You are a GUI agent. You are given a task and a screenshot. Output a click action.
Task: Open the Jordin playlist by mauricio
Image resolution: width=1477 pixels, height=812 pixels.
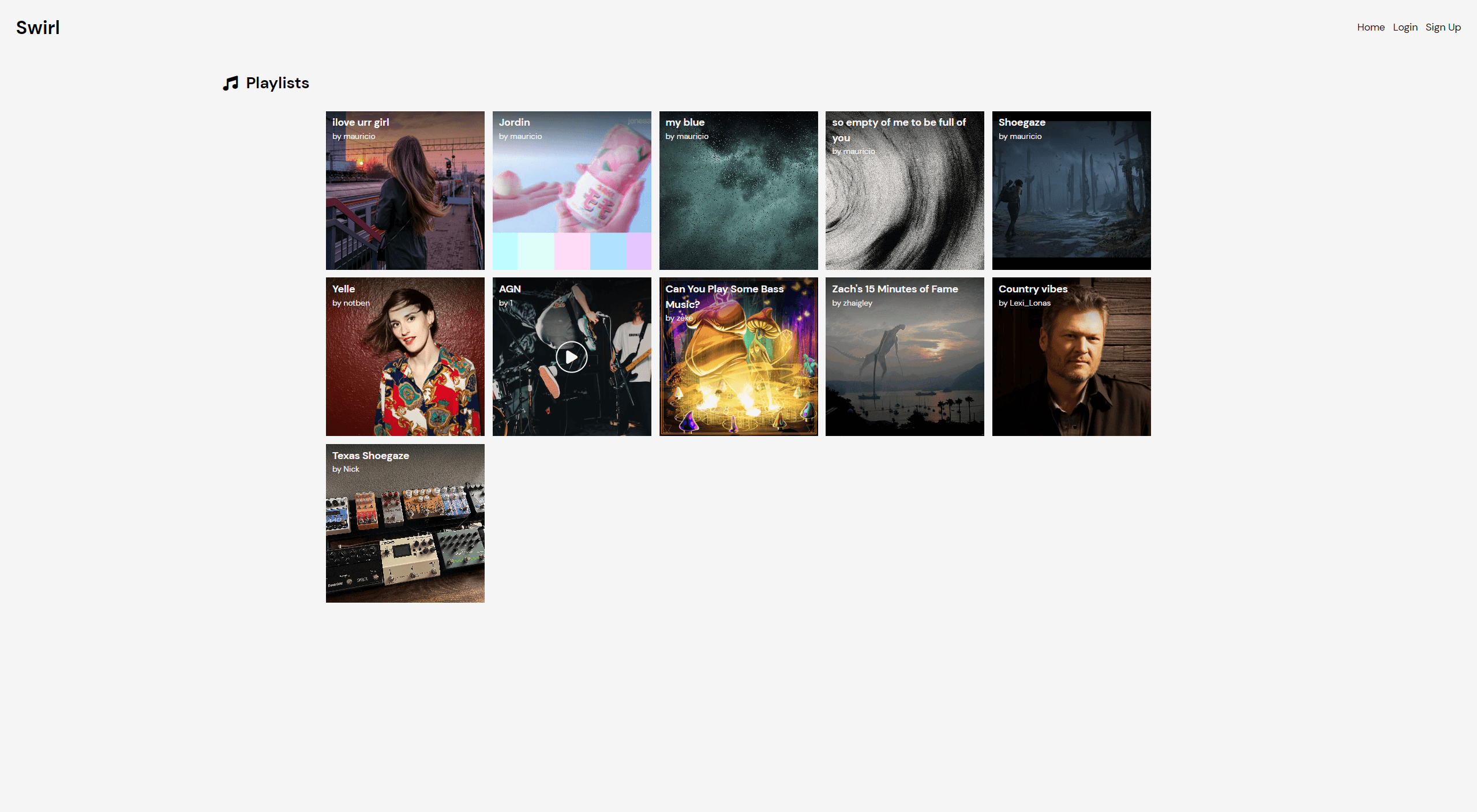(x=571, y=190)
